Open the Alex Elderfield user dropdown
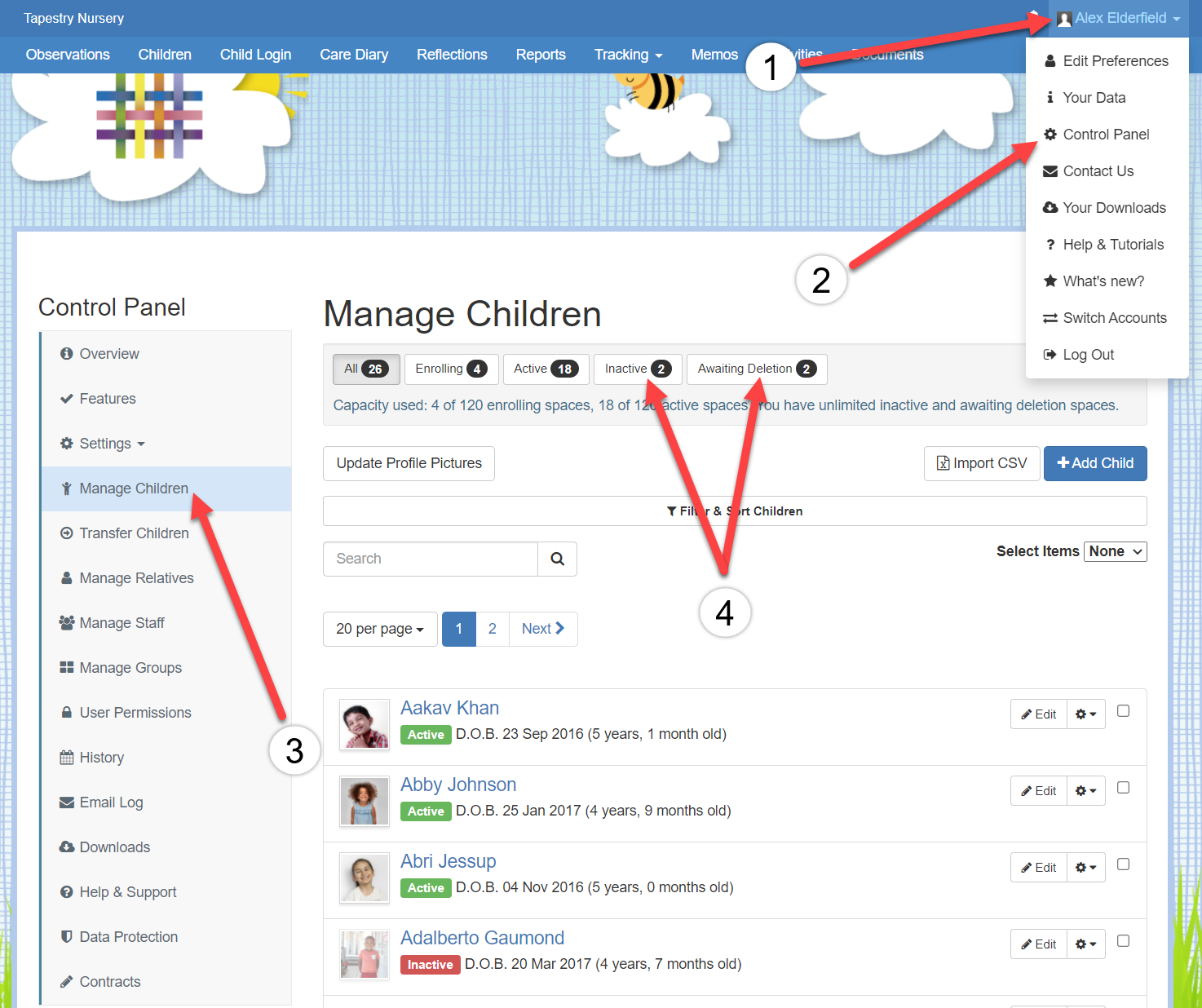The width and height of the screenshot is (1202, 1008). (x=1118, y=18)
